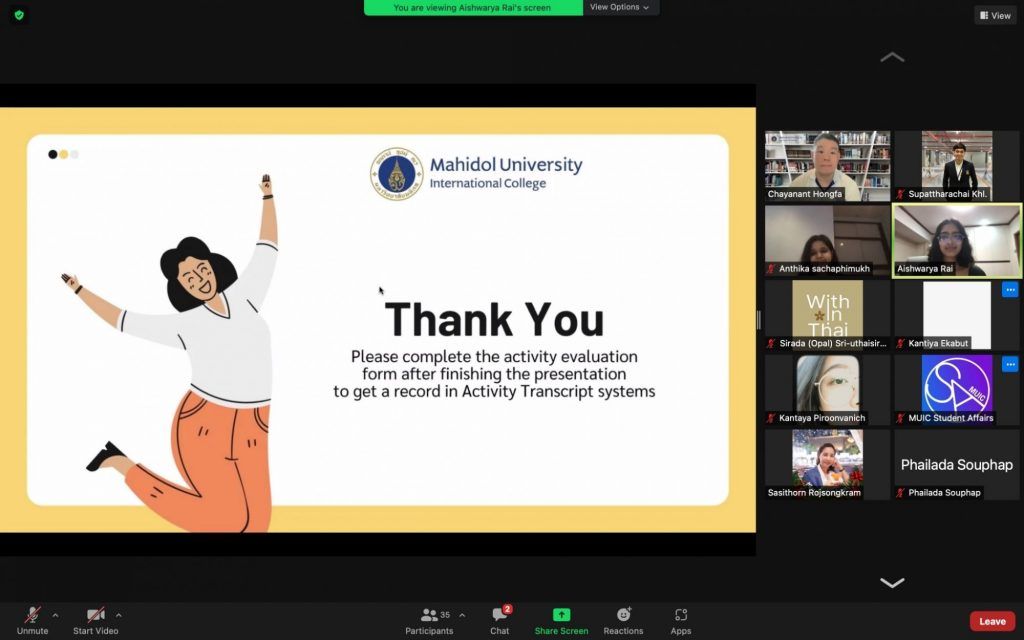The height and width of the screenshot is (640, 1024).
Task: Open the Chat panel
Action: (499, 619)
